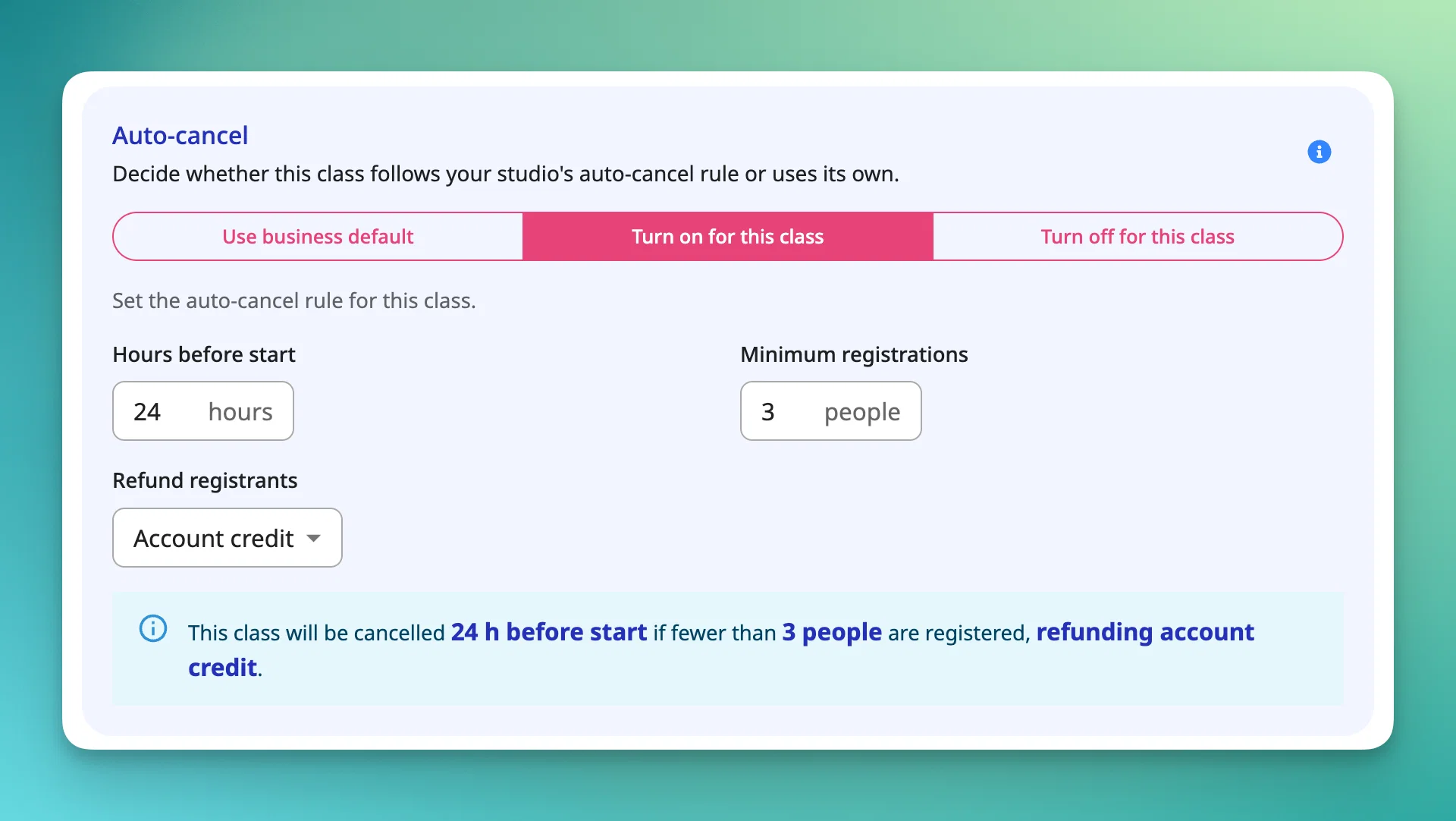Choose Turn on for this class
The image size is (1456, 821).
728,237
